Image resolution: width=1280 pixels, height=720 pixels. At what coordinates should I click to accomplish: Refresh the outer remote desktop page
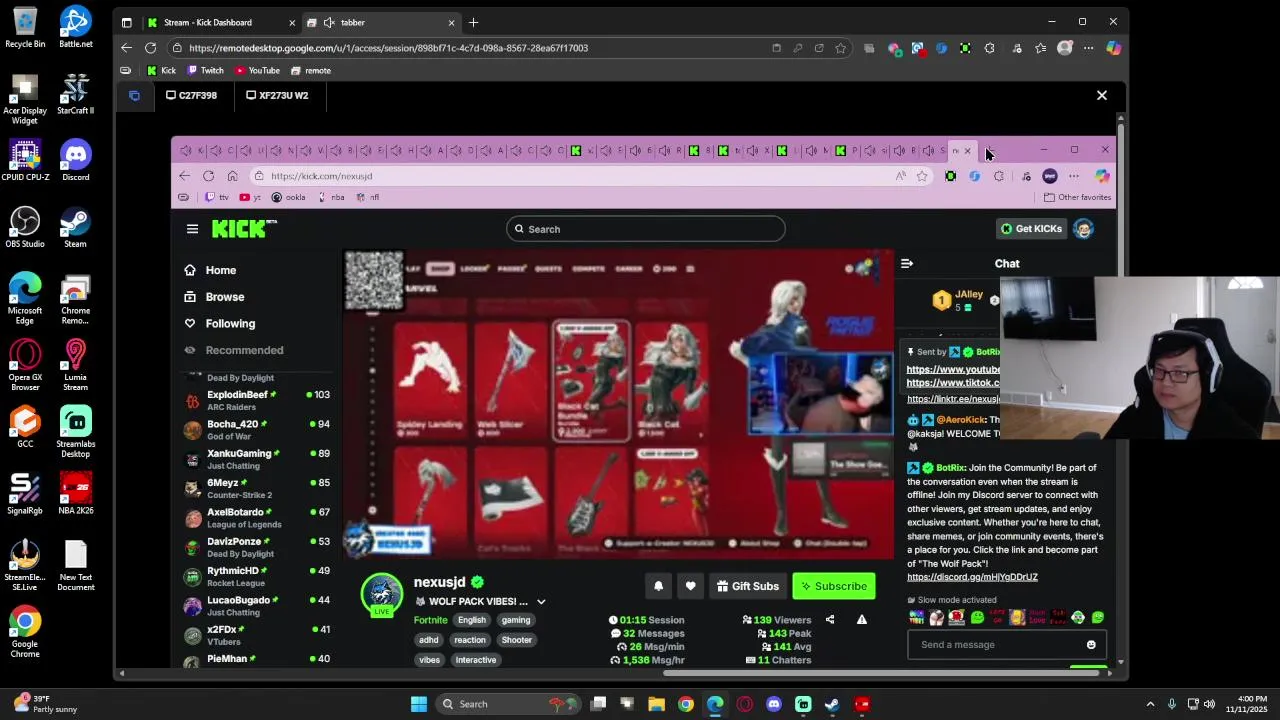[150, 48]
